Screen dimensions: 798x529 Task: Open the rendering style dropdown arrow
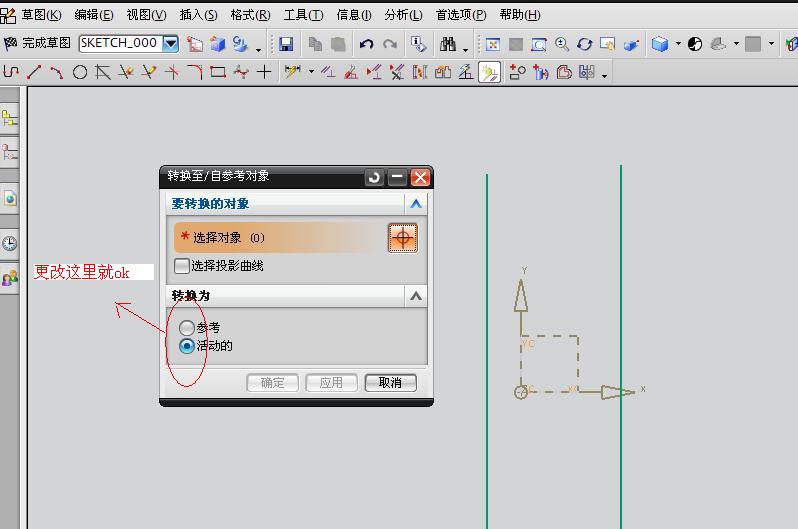pos(678,44)
